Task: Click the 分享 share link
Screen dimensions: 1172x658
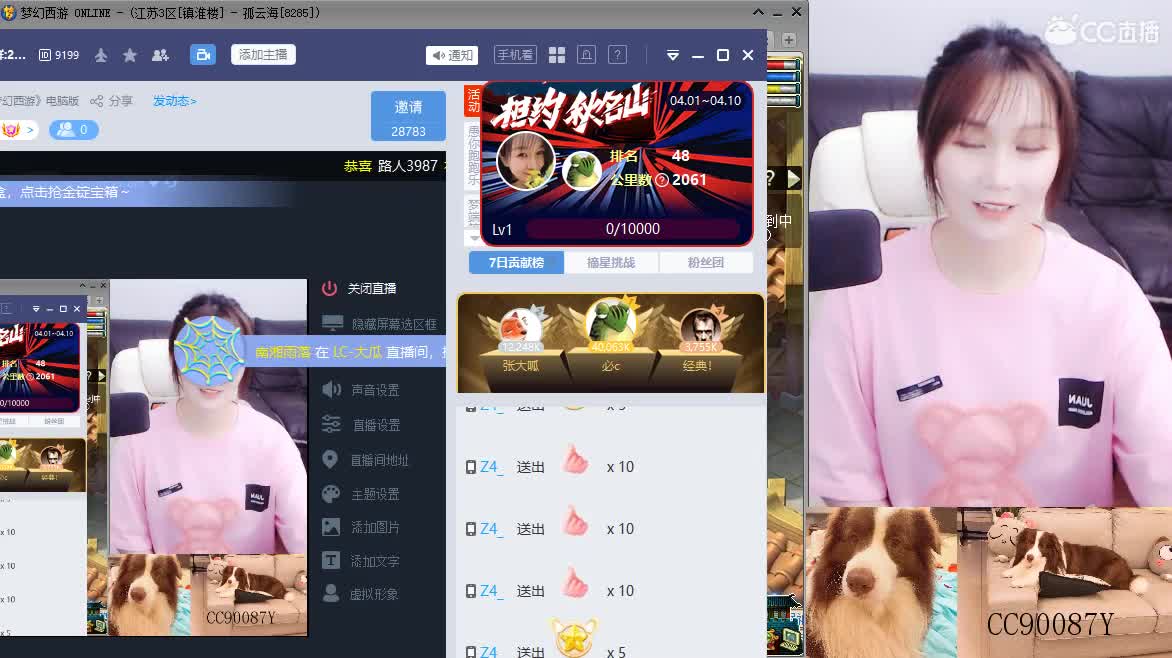Action: (111, 101)
